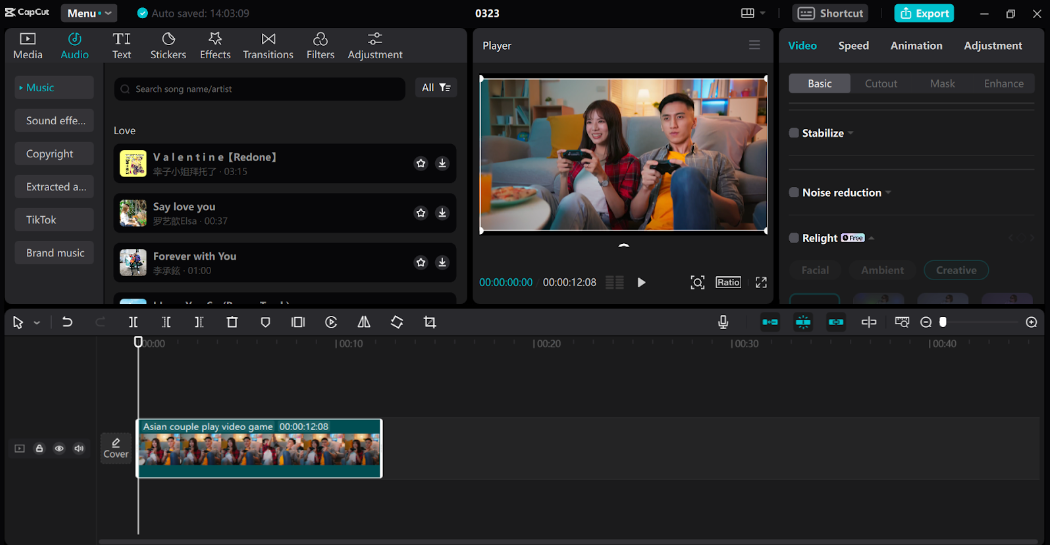
Task: Toggle preview axis icon
Action: [x=869, y=322]
